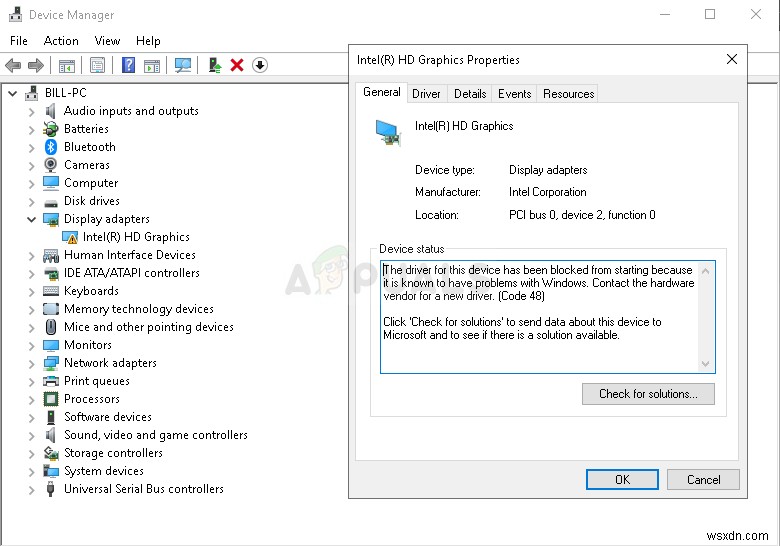Switch to the Details tab

(x=470, y=93)
